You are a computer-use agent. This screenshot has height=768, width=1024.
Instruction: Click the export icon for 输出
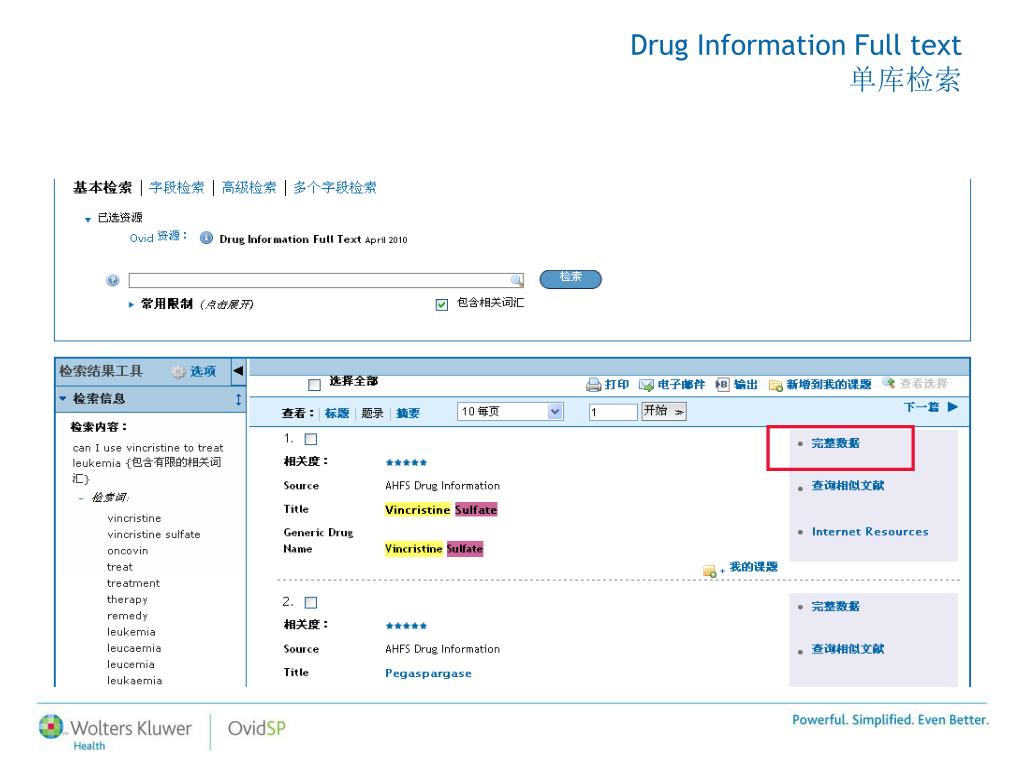pyautogui.click(x=722, y=385)
